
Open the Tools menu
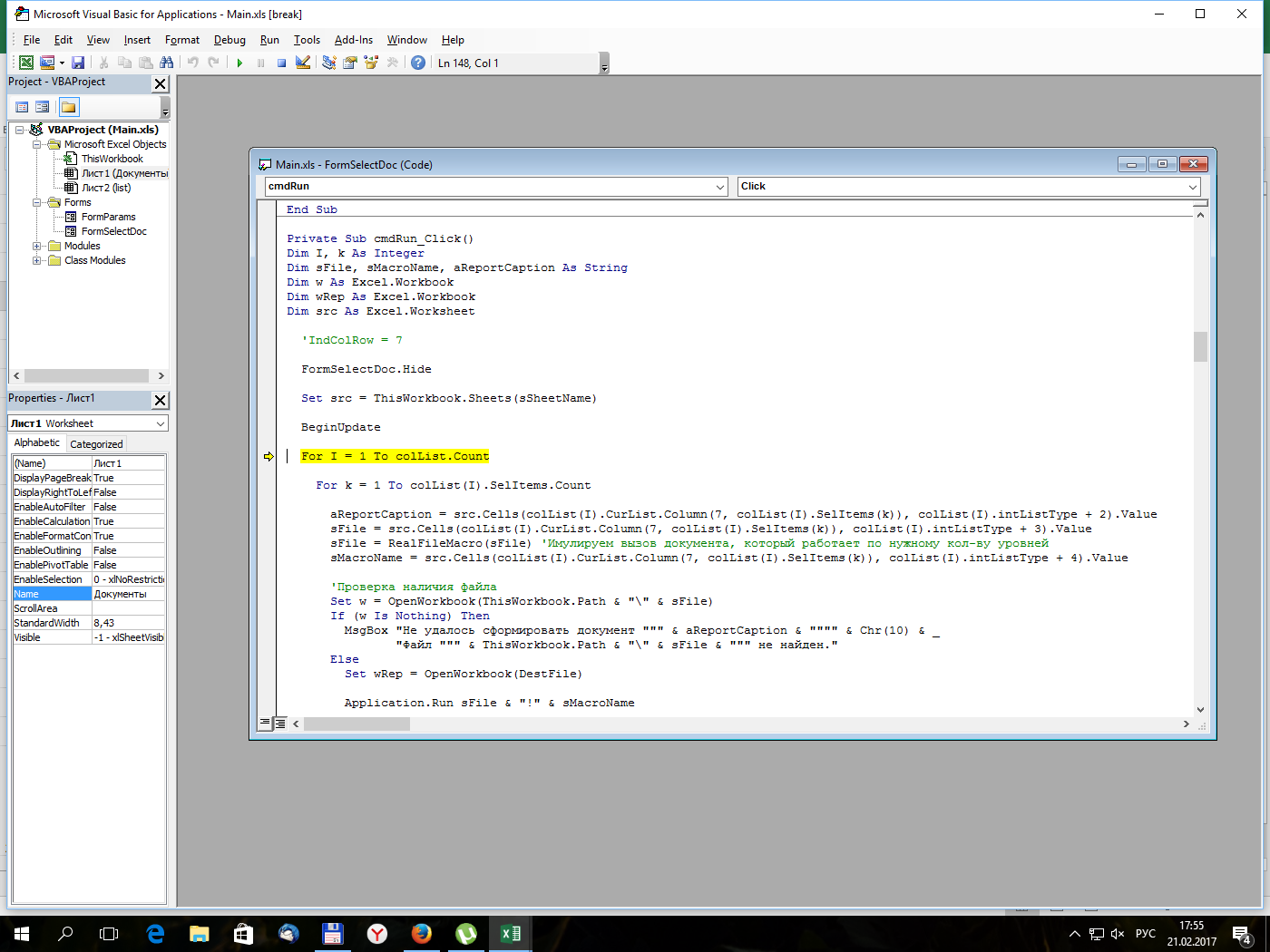307,40
